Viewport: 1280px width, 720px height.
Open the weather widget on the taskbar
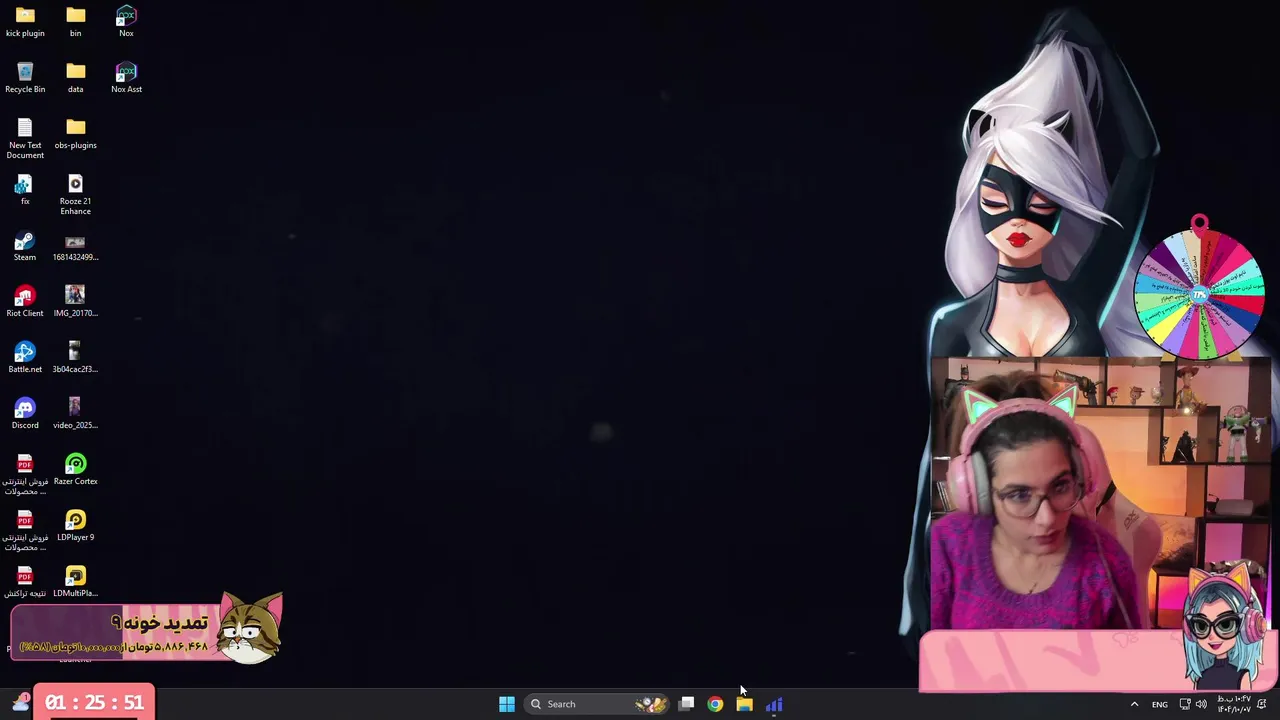[20, 703]
